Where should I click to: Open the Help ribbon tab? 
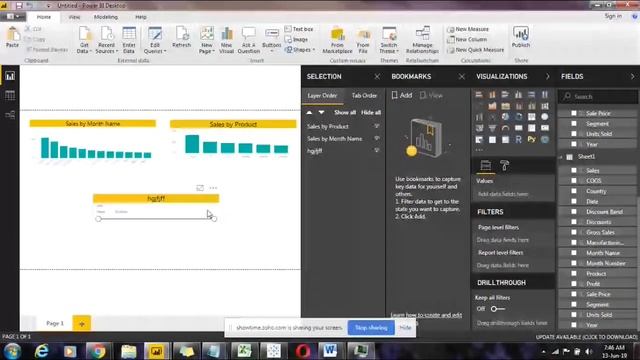pyautogui.click(x=140, y=17)
